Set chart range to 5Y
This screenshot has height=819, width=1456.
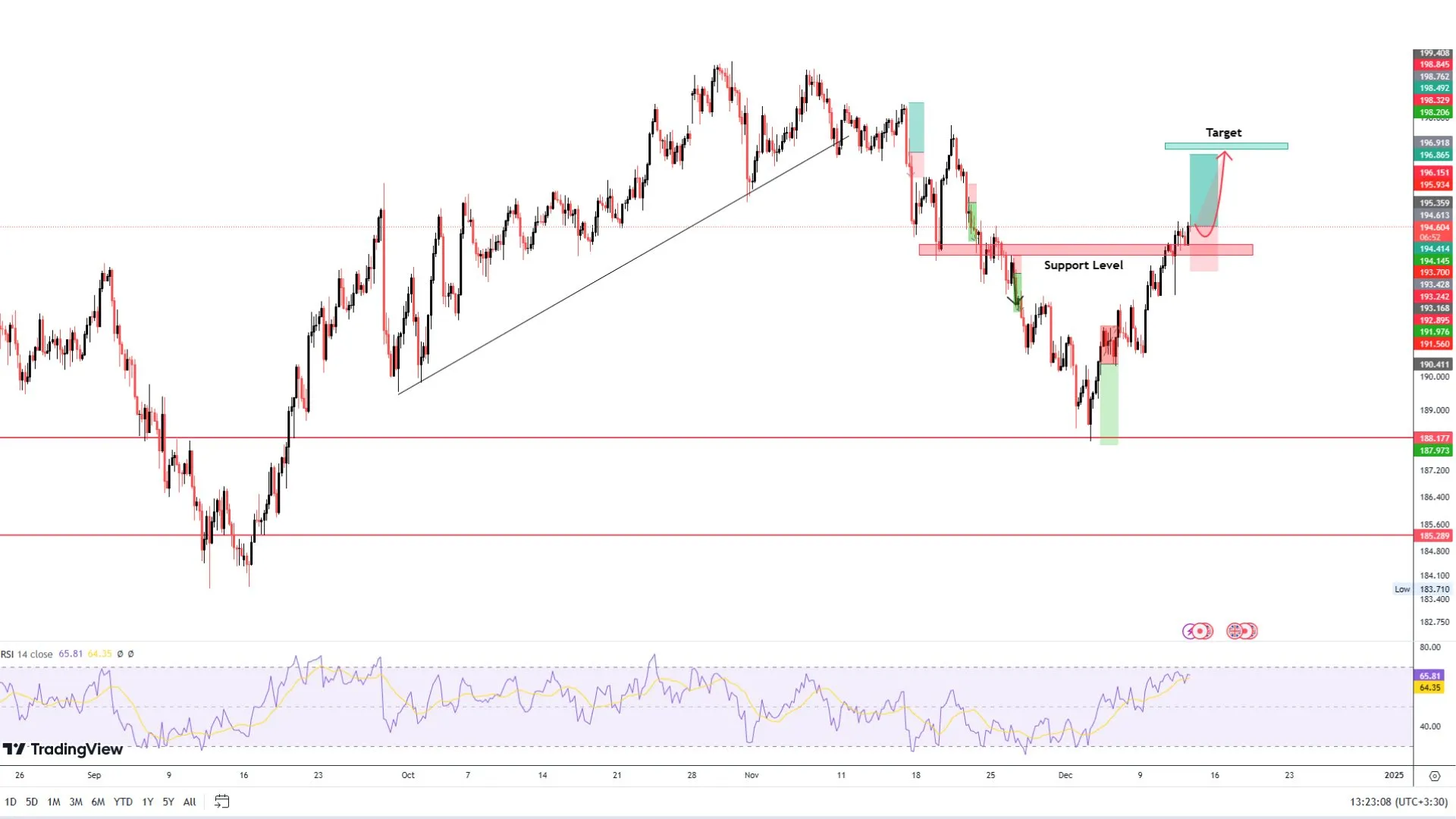click(168, 802)
